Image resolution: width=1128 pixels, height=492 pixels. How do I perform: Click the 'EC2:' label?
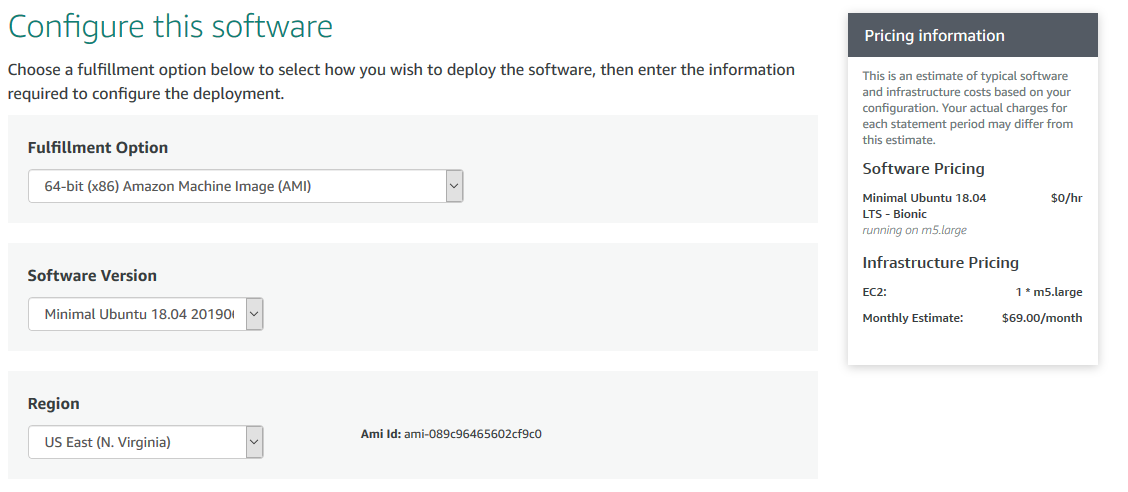click(x=875, y=292)
